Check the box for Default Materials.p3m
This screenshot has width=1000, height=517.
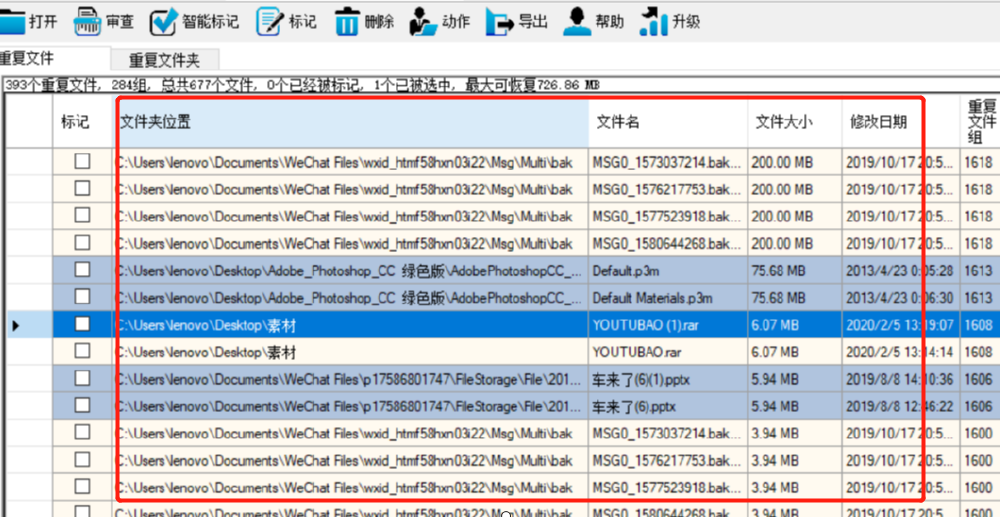pyautogui.click(x=82, y=296)
